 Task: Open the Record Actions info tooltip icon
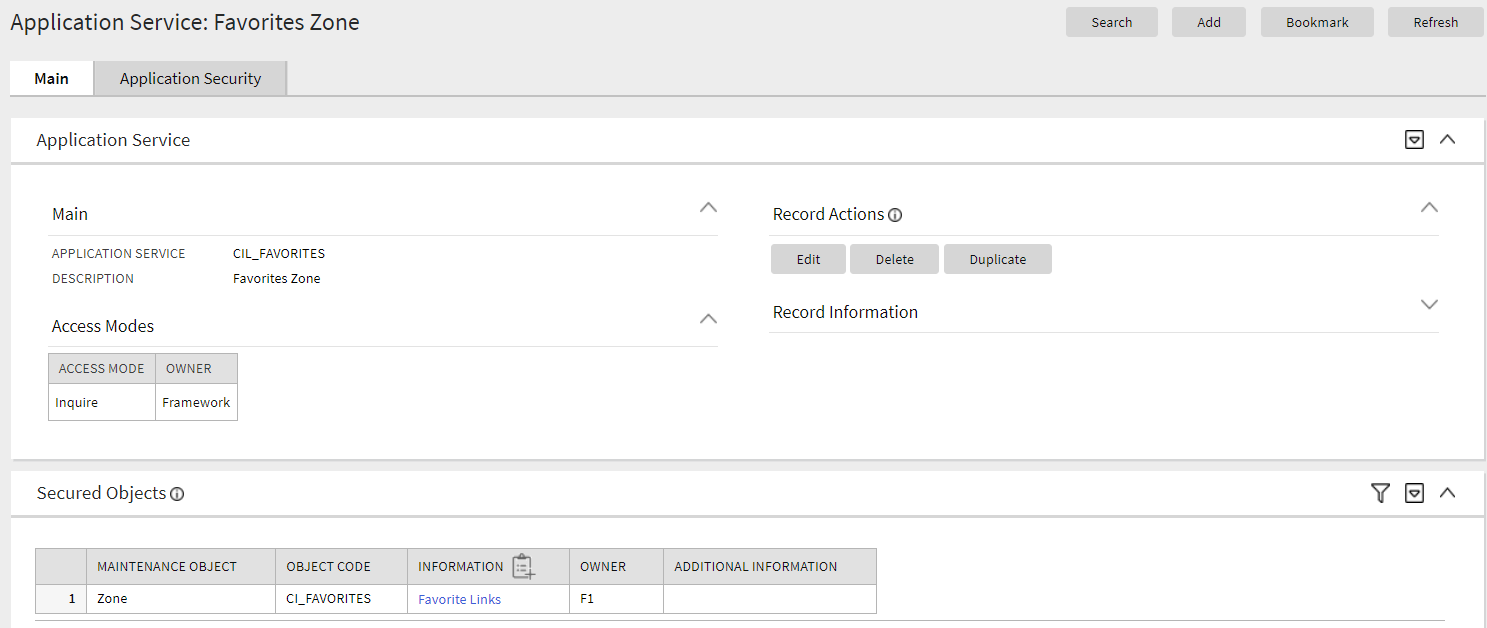(895, 214)
